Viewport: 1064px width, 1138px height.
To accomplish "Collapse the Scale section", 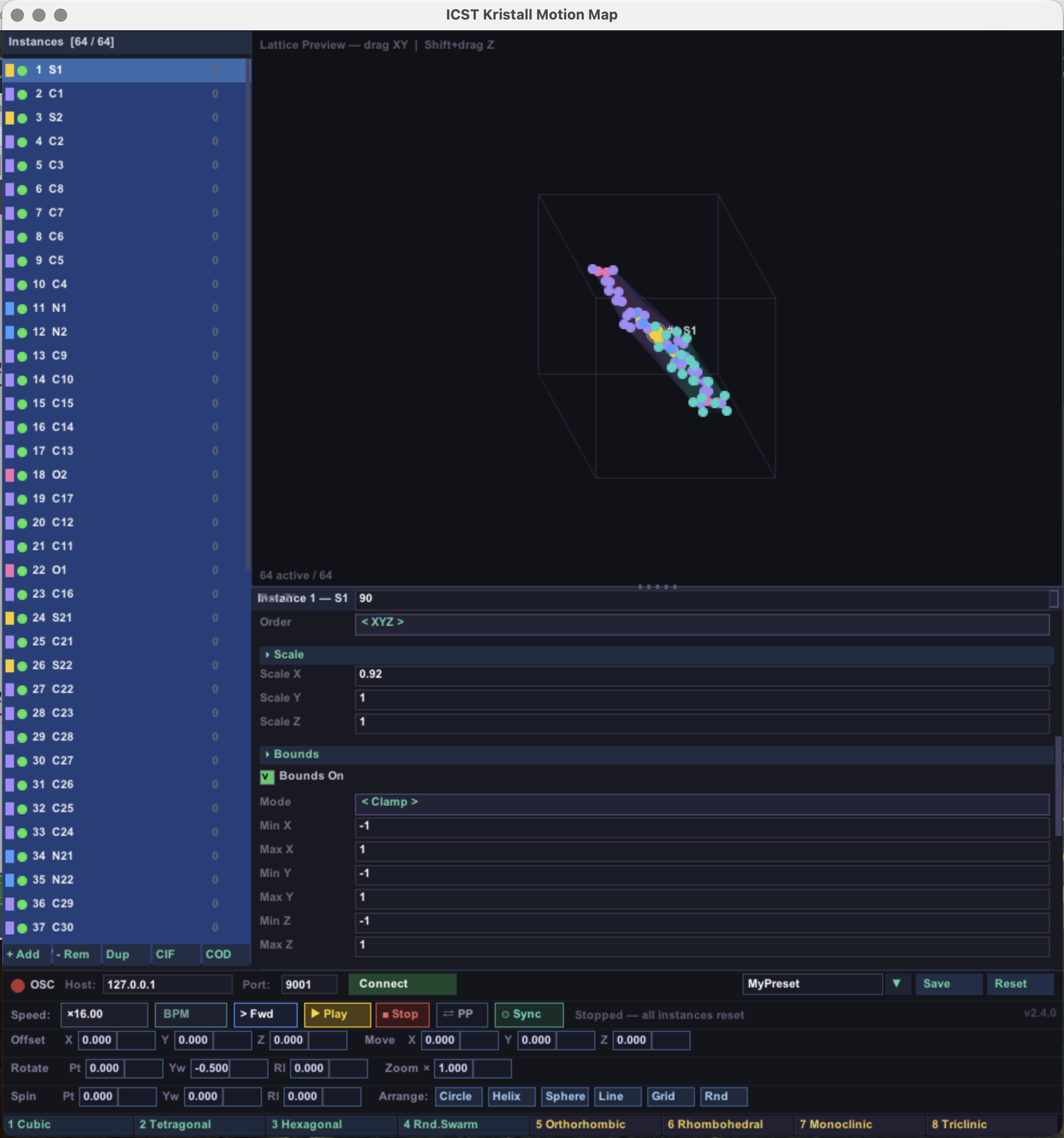I will [656, 655].
